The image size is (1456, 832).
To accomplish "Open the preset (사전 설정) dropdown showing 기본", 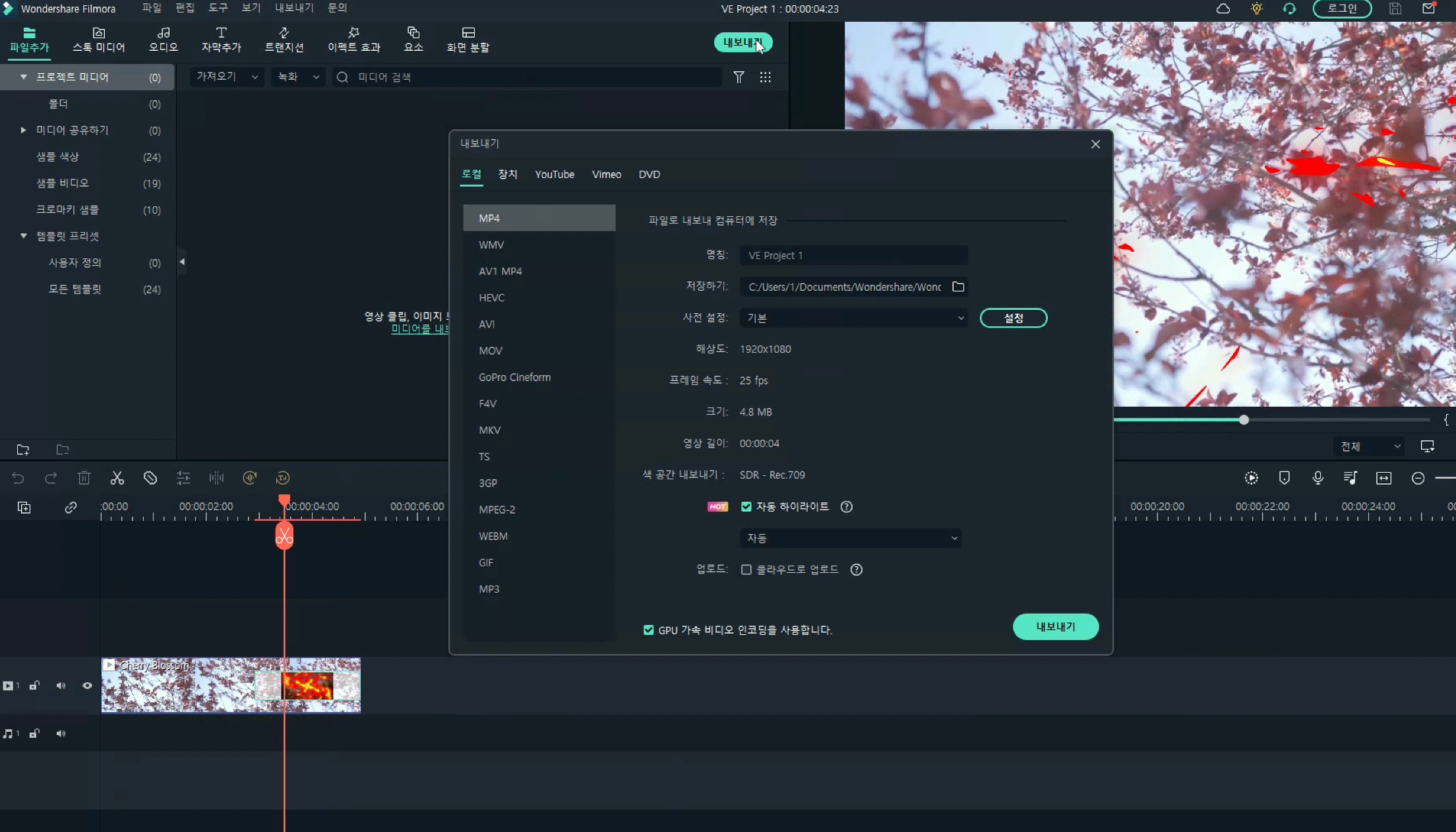I will pyautogui.click(x=853, y=318).
